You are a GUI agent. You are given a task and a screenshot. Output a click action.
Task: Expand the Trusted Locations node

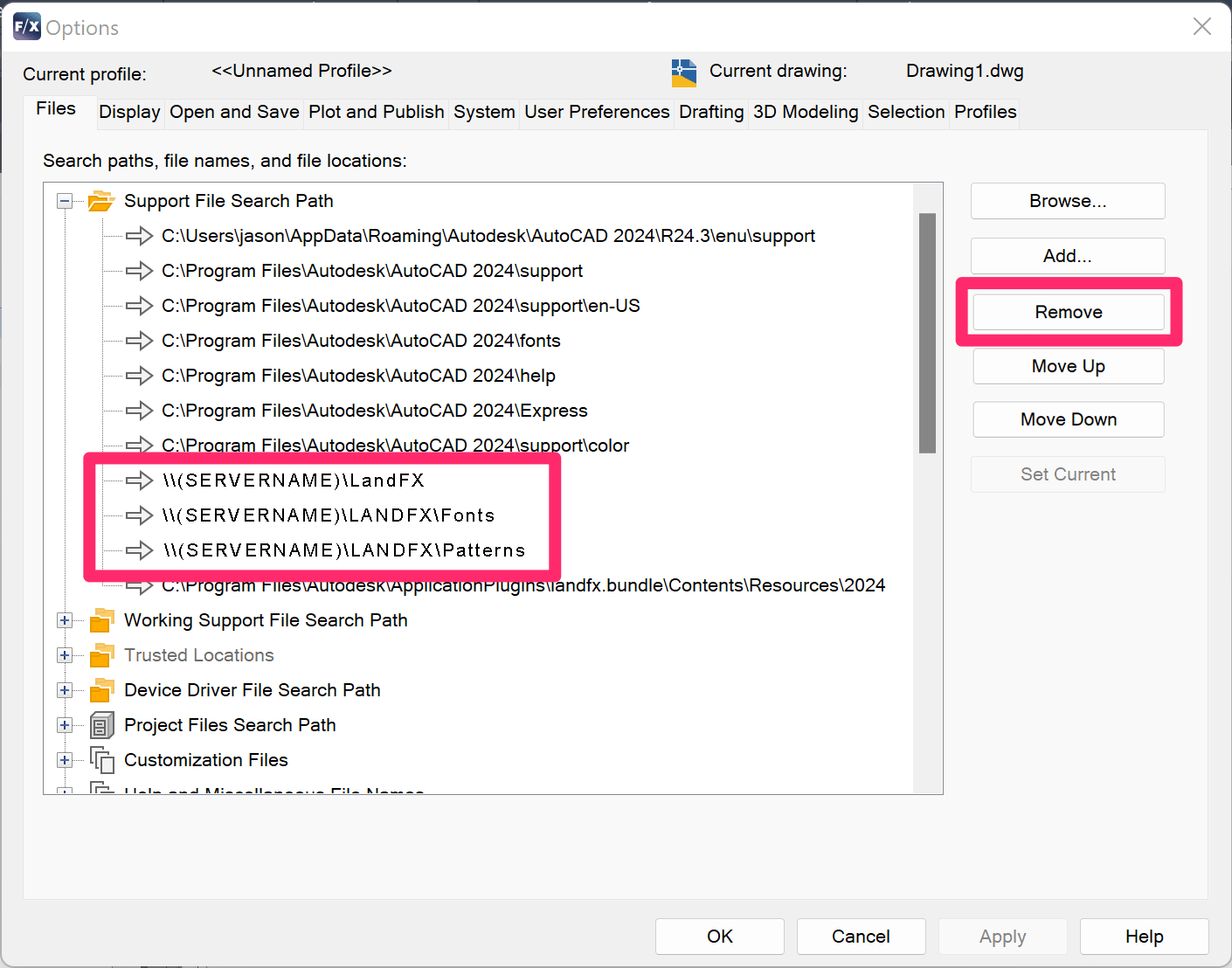[x=65, y=655]
